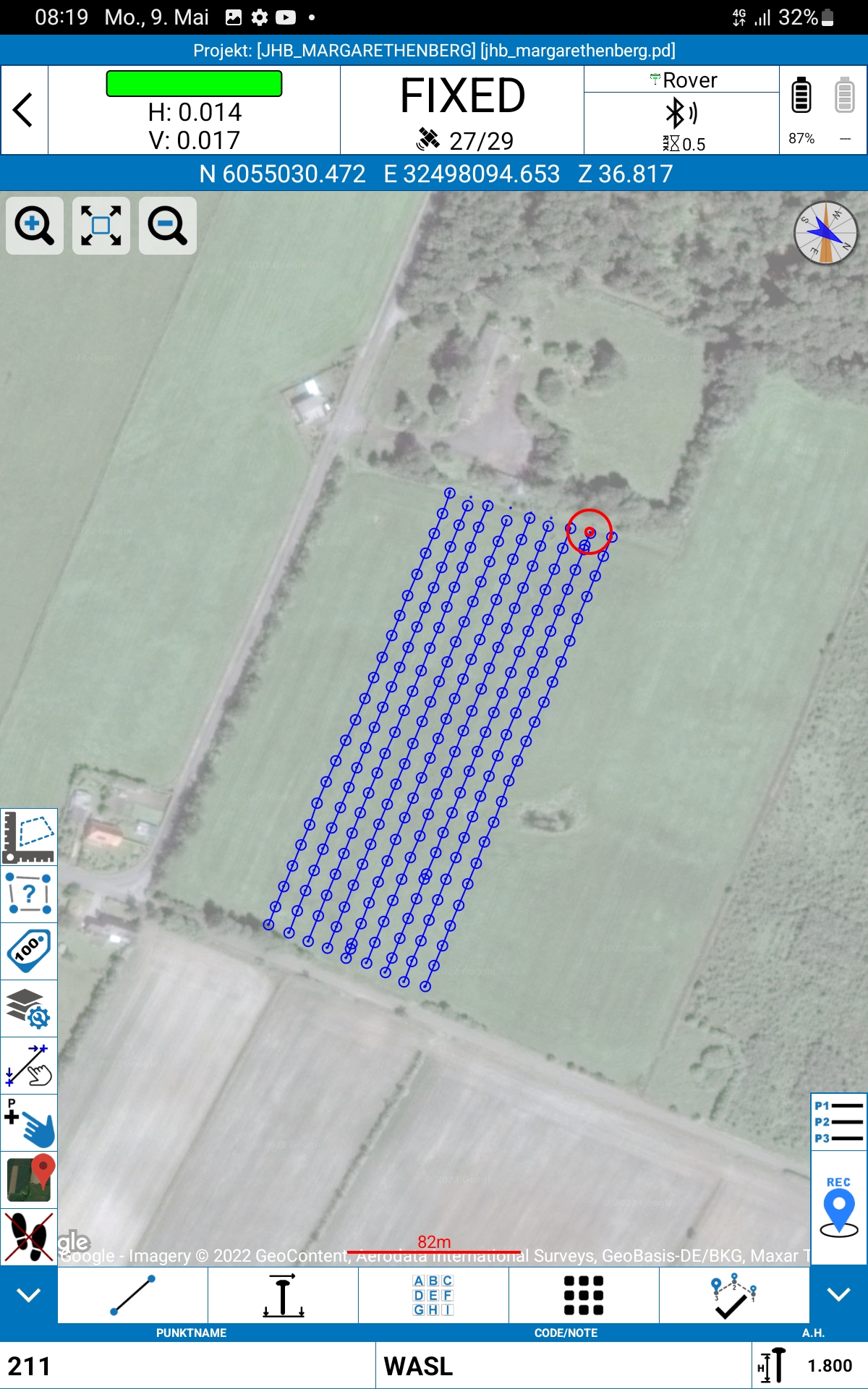Toggle the point label tag display

[x=29, y=951]
